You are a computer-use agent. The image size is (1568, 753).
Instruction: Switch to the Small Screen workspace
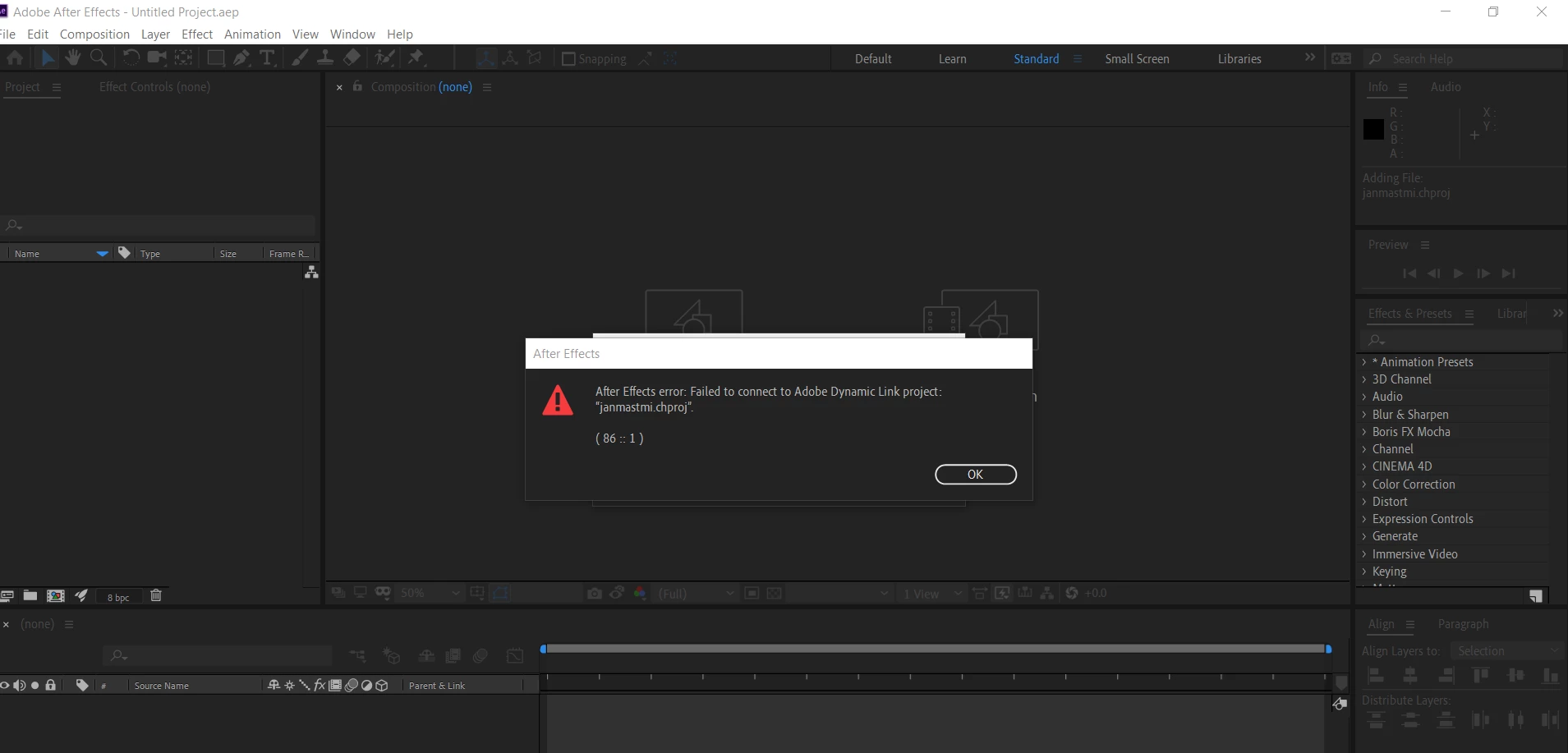(1137, 58)
